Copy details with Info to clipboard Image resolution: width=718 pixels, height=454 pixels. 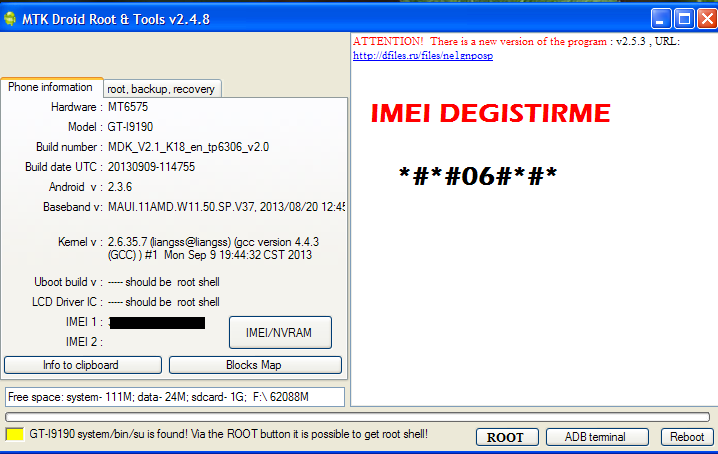coord(81,365)
